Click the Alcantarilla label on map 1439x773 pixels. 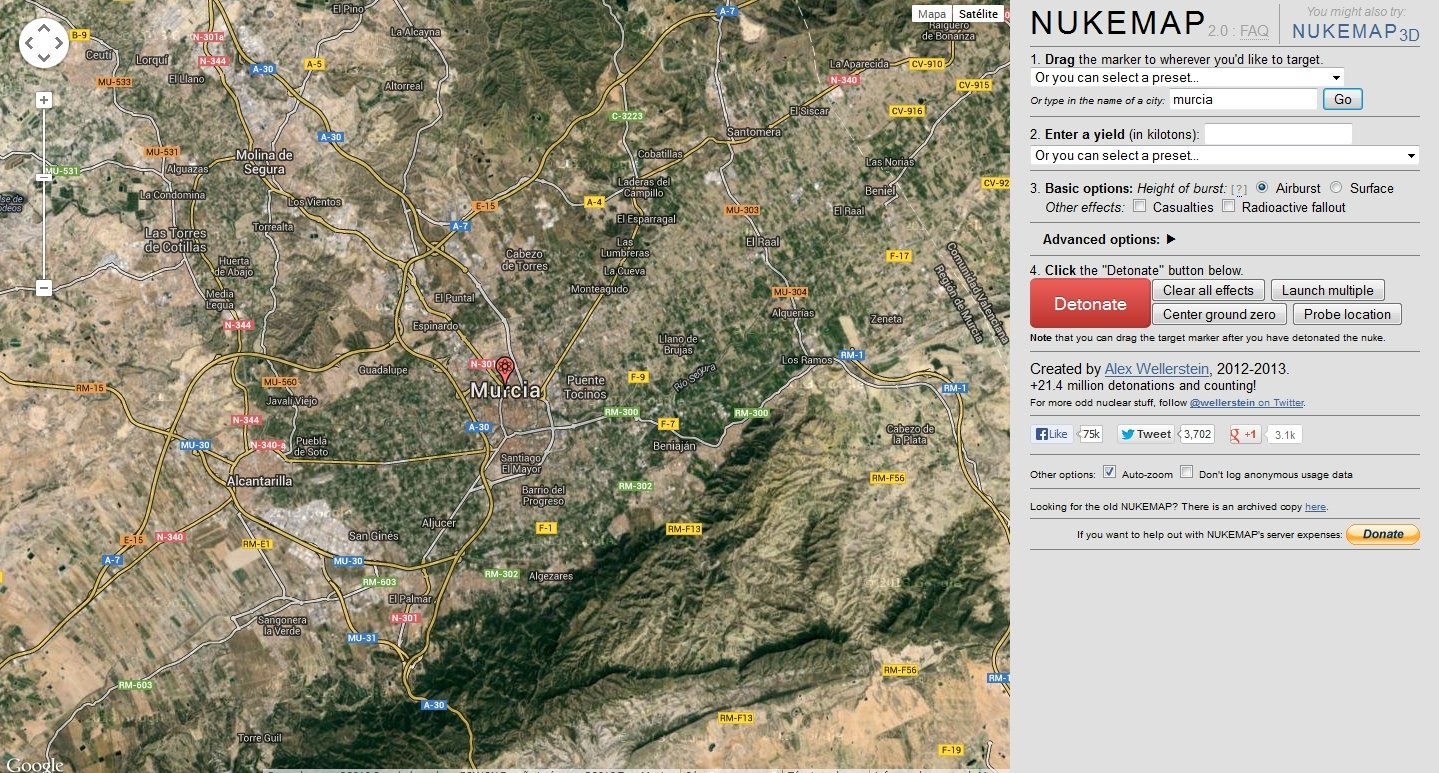click(260, 480)
